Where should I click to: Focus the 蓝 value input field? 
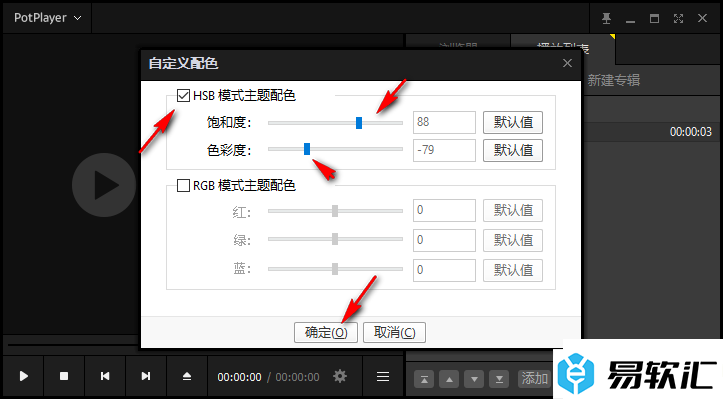click(x=444, y=270)
